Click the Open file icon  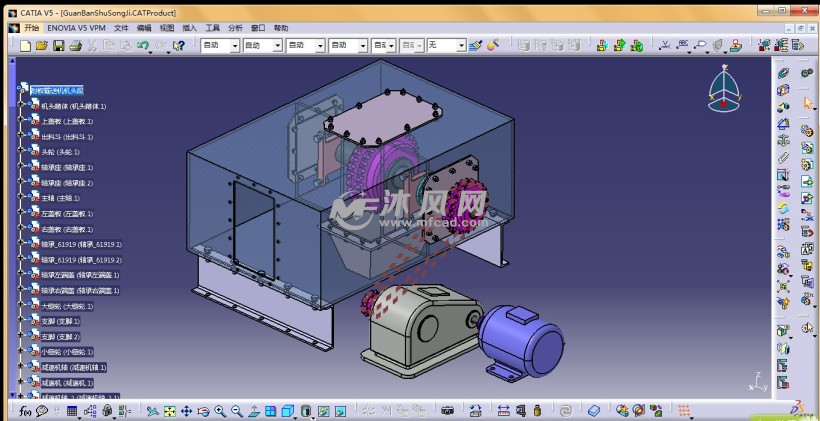pyautogui.click(x=41, y=46)
